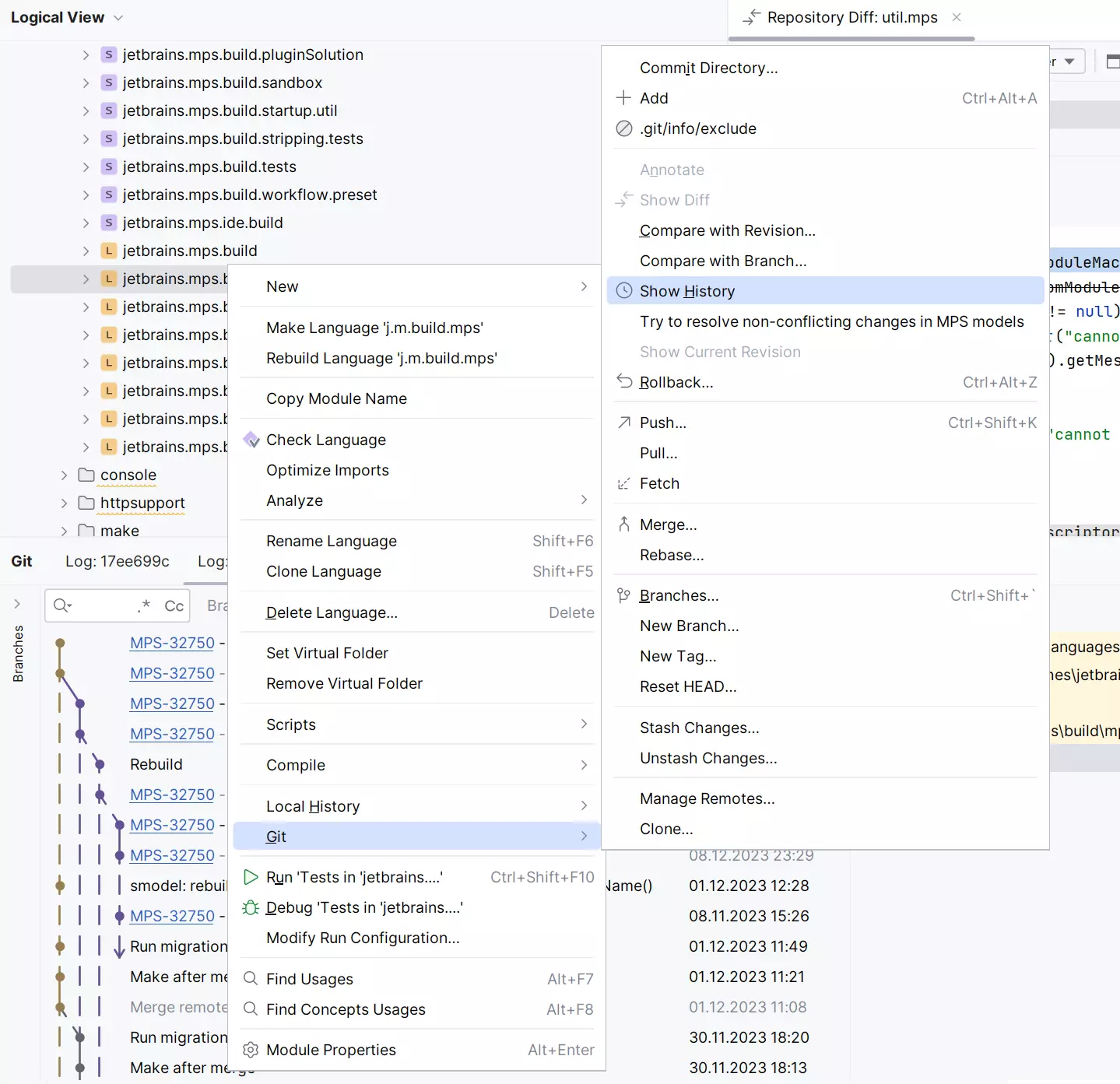1120x1084 pixels.
Task: Select Stash Changes... menu entry
Action: pyautogui.click(x=699, y=728)
